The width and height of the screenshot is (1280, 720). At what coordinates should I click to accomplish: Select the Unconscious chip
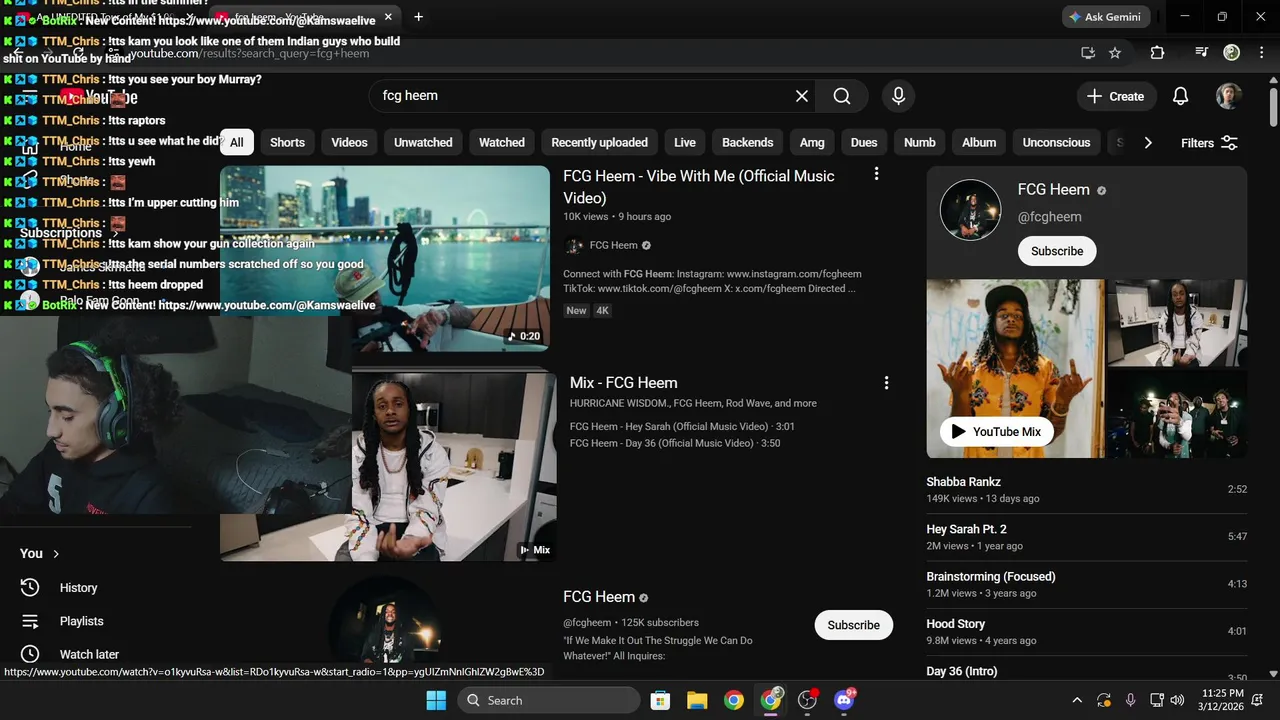click(x=1056, y=142)
